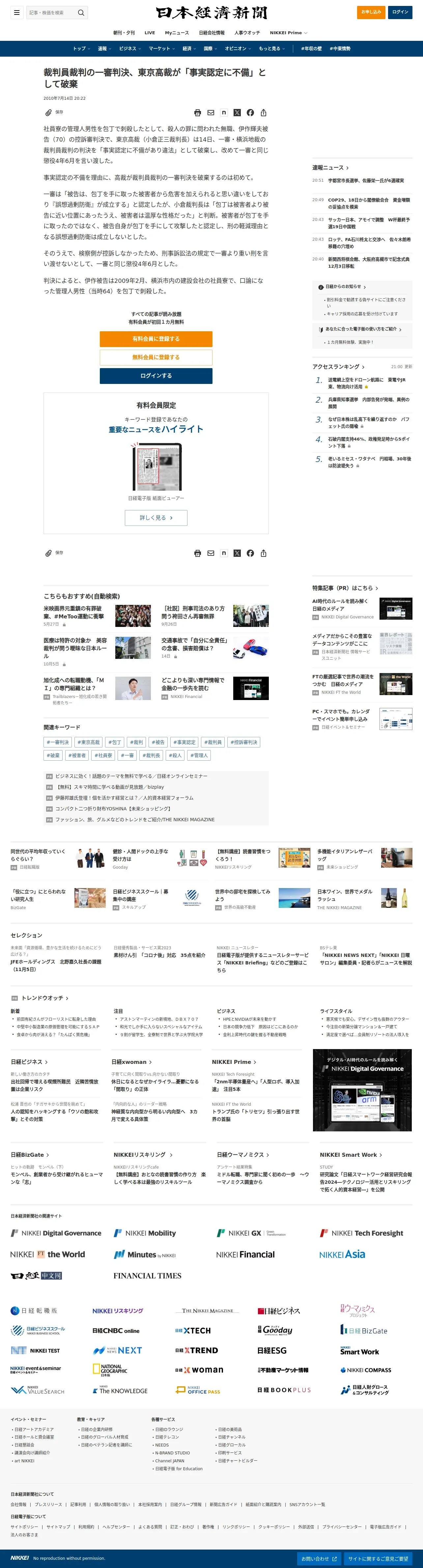Click the ログインする button
This screenshot has height=1568, width=423.
(156, 376)
